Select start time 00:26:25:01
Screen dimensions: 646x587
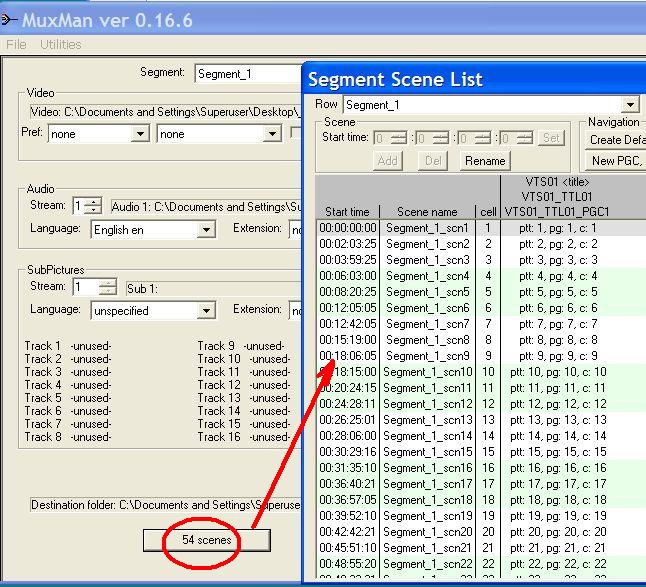[348, 420]
